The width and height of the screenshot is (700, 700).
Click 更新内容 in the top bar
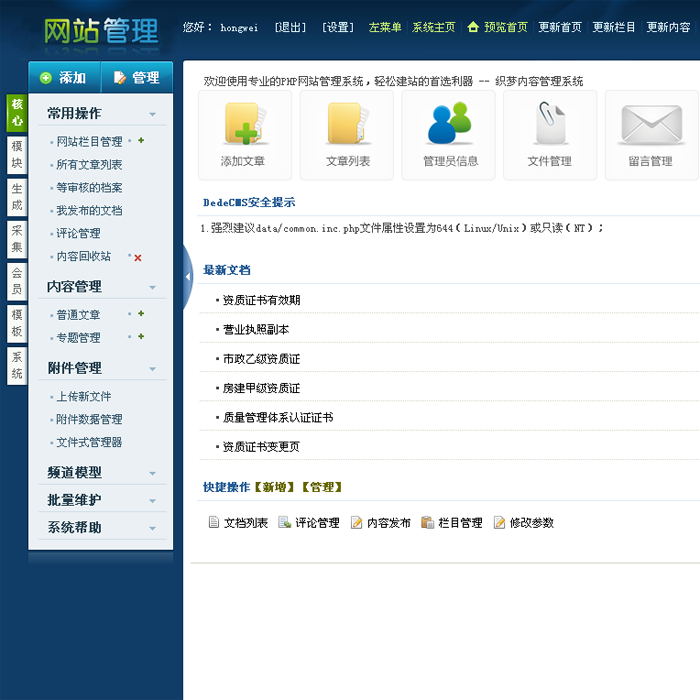(x=668, y=27)
